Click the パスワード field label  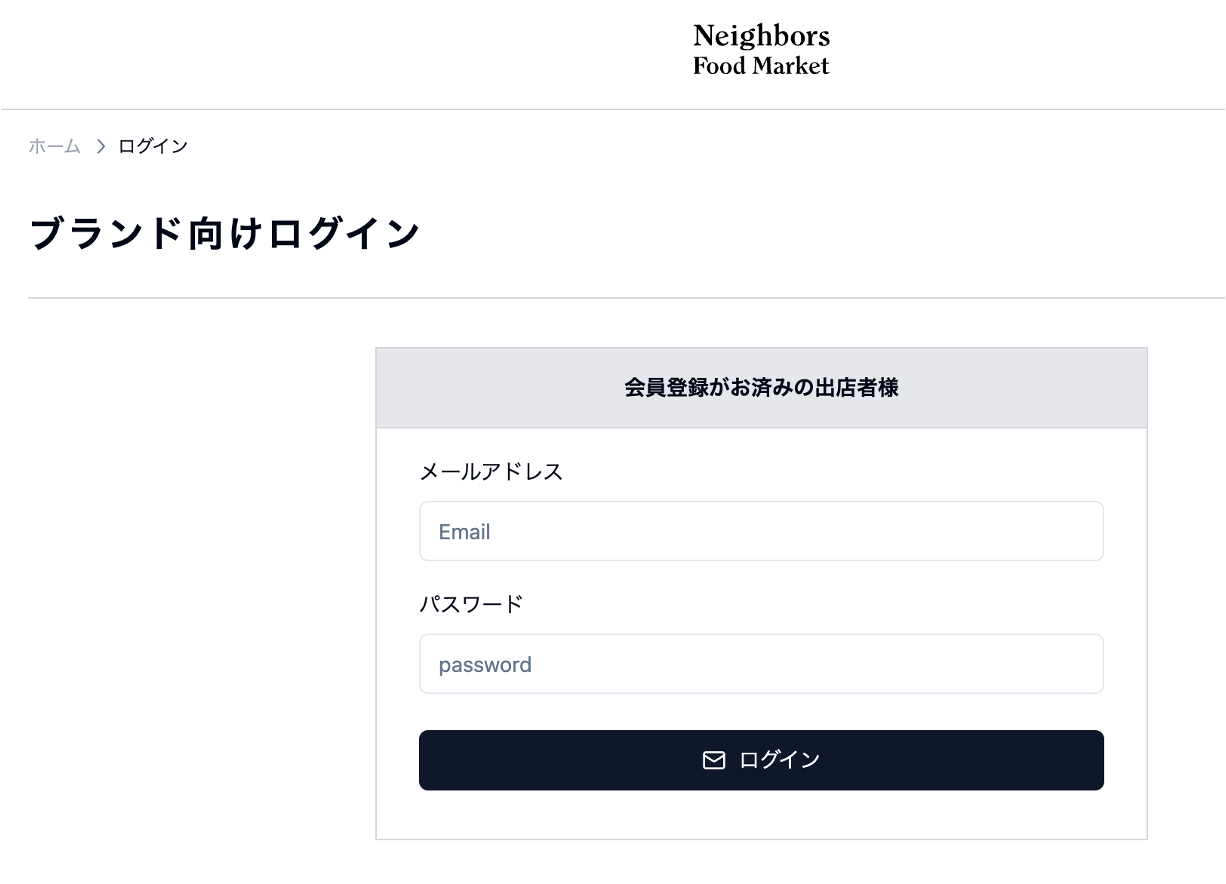pos(471,604)
